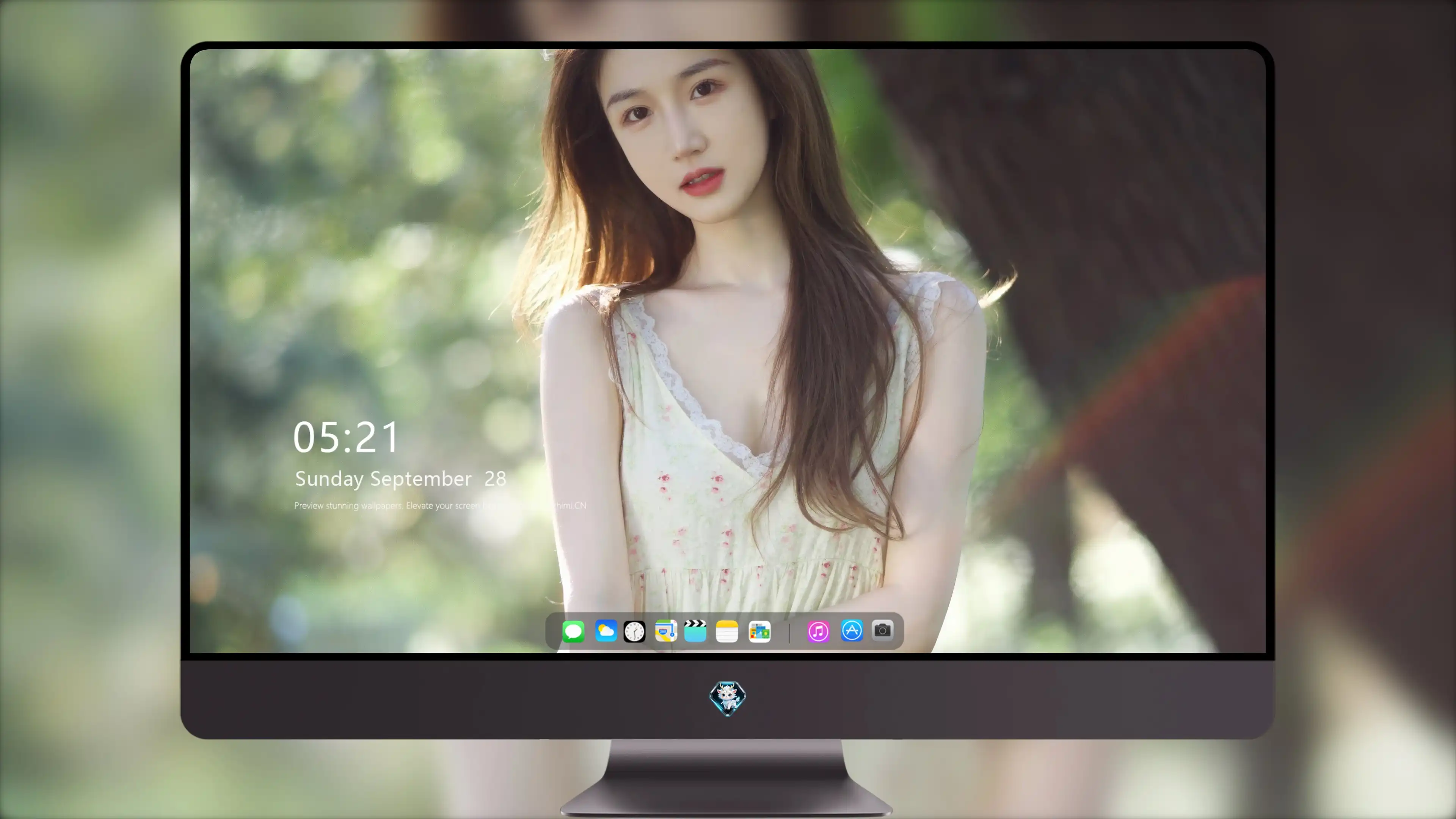Open the Notes app in the dock
The height and width of the screenshot is (819, 1456).
[x=727, y=631]
